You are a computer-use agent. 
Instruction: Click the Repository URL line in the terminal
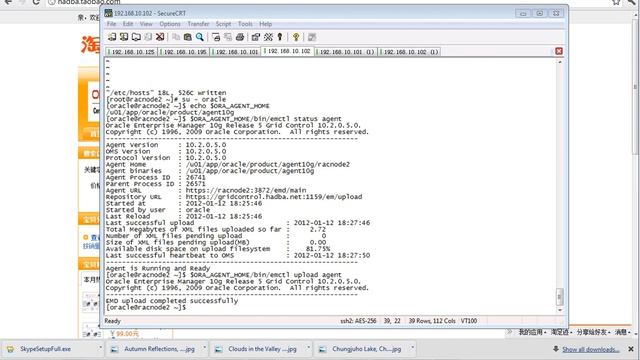tap(233, 197)
